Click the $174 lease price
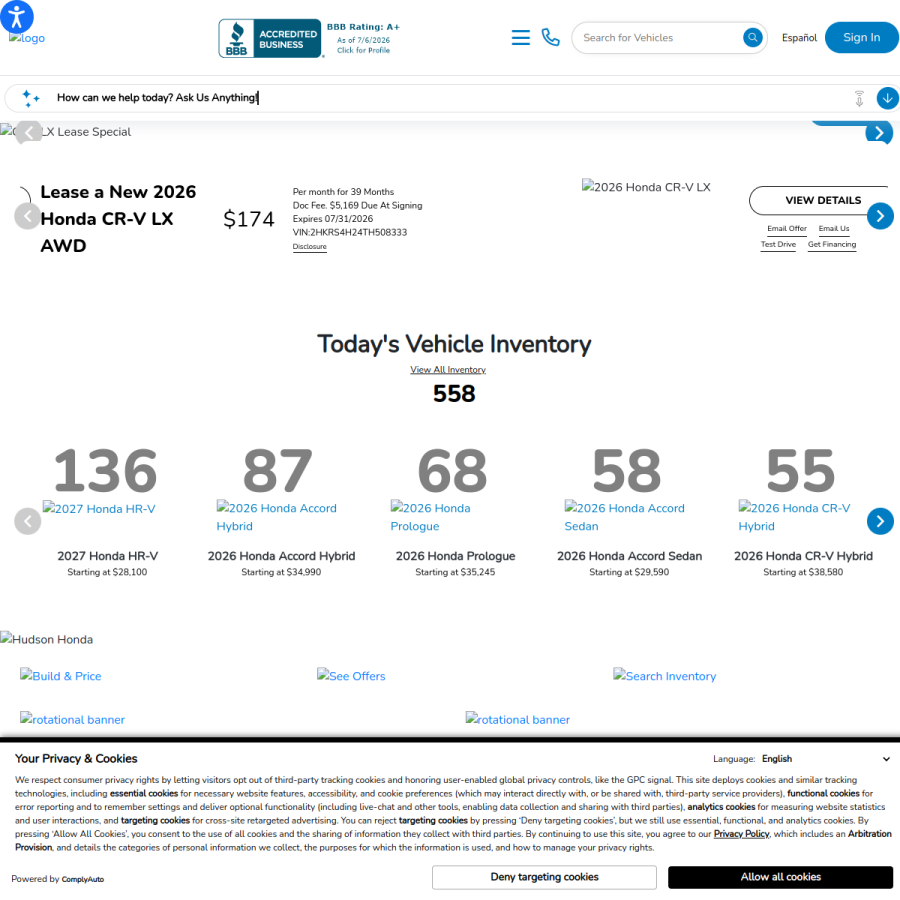Screen dimensions: 900x900 tap(249, 219)
